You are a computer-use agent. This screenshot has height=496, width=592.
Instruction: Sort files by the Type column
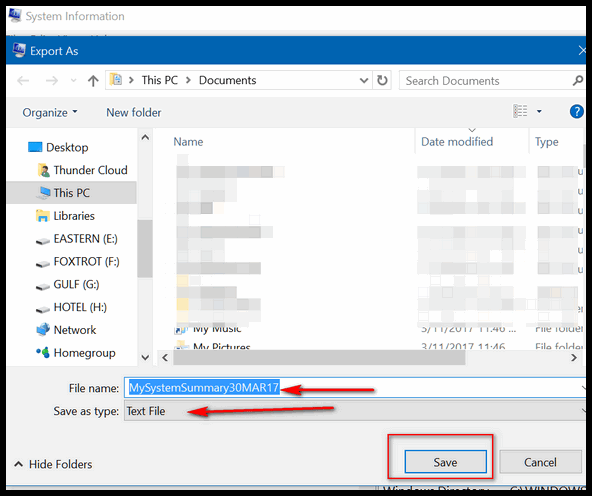coord(546,142)
